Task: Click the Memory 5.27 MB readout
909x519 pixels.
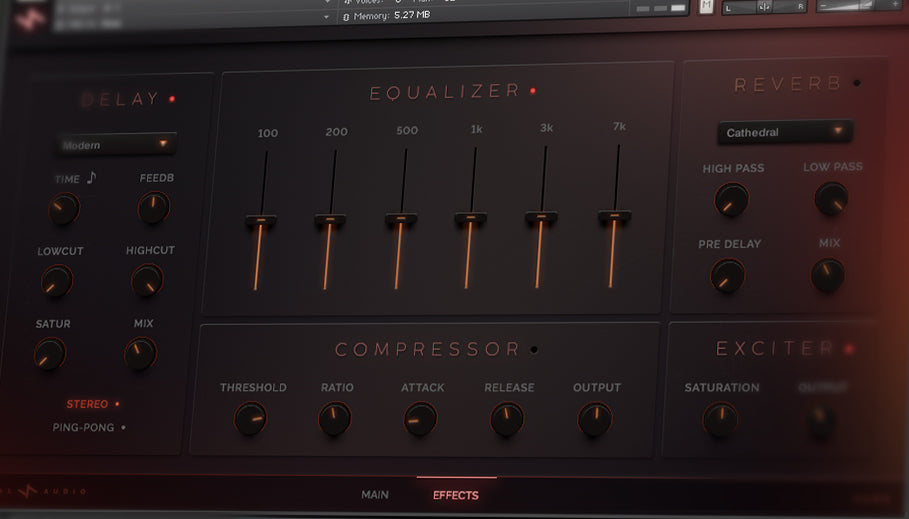Action: coord(387,15)
